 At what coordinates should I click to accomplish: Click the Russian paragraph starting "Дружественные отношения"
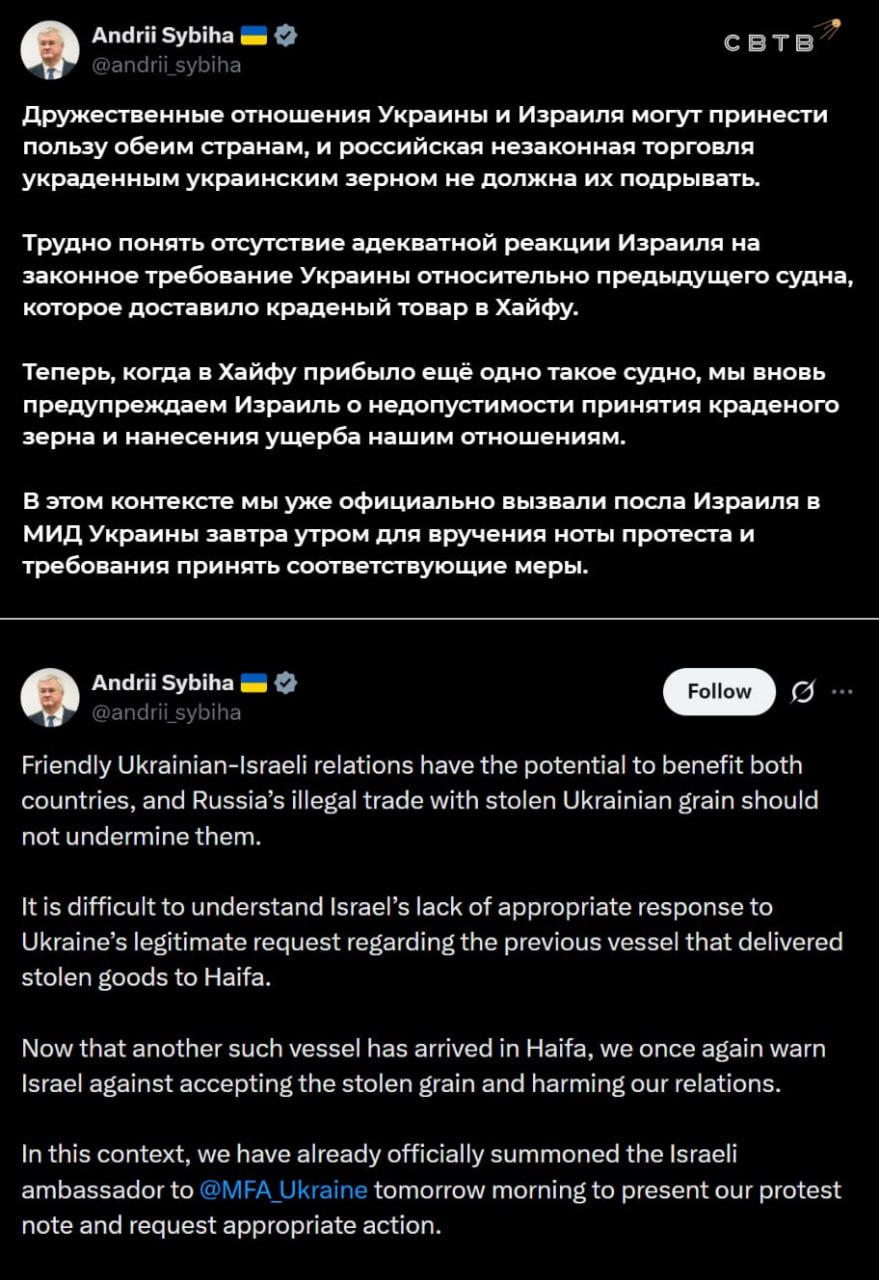(x=425, y=146)
